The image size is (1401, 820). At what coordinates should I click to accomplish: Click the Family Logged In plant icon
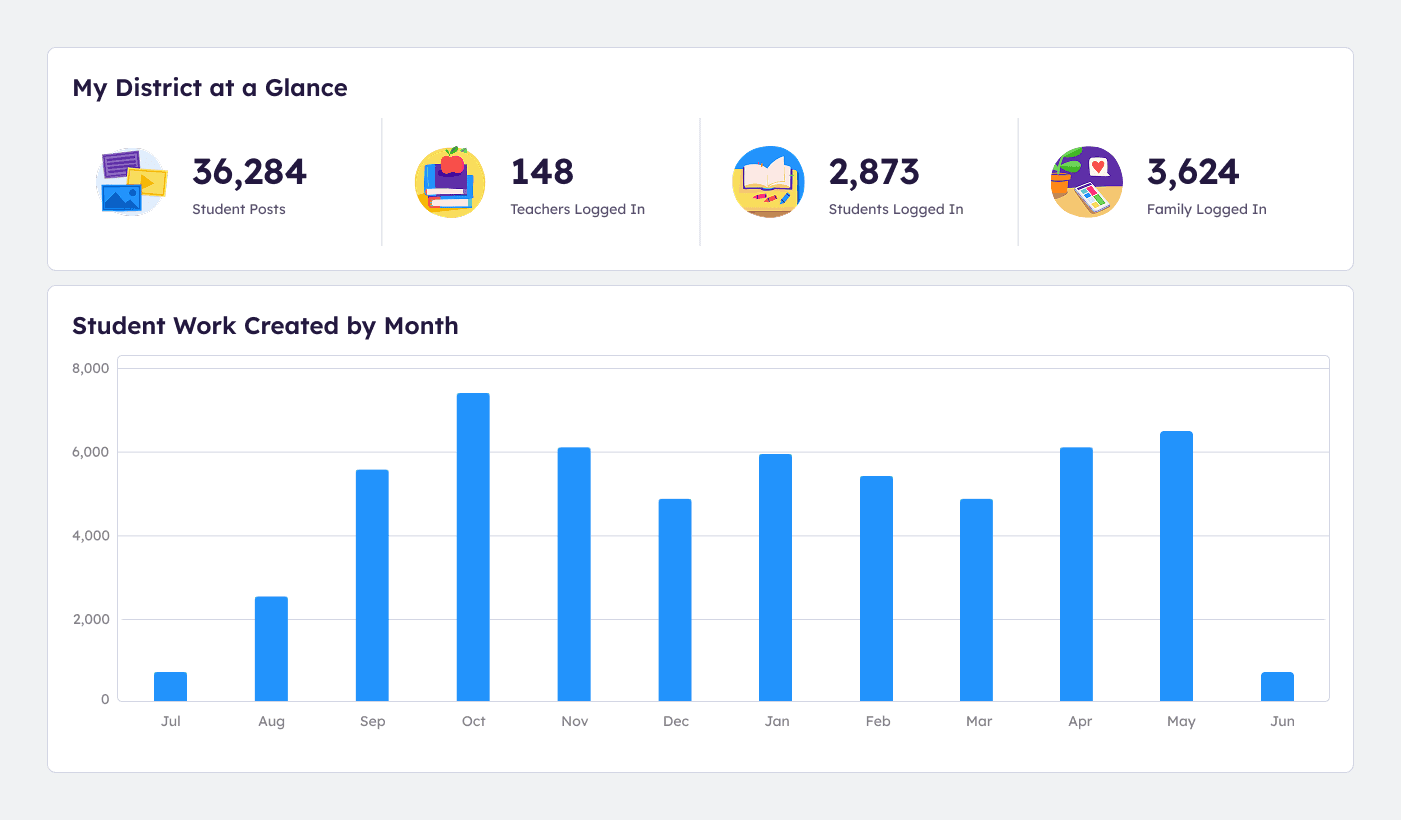click(x=1087, y=182)
